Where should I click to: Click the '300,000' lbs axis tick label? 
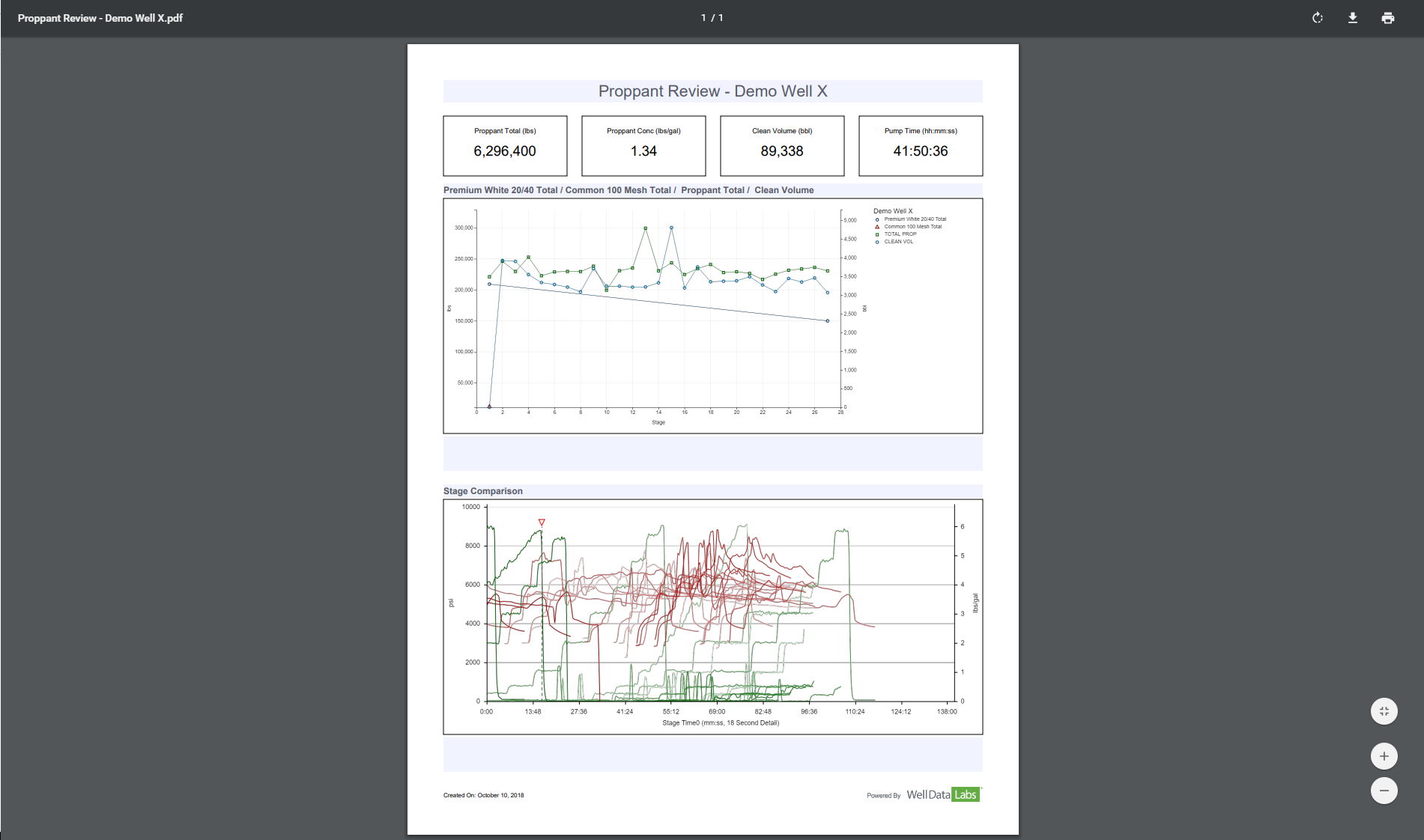(x=464, y=228)
